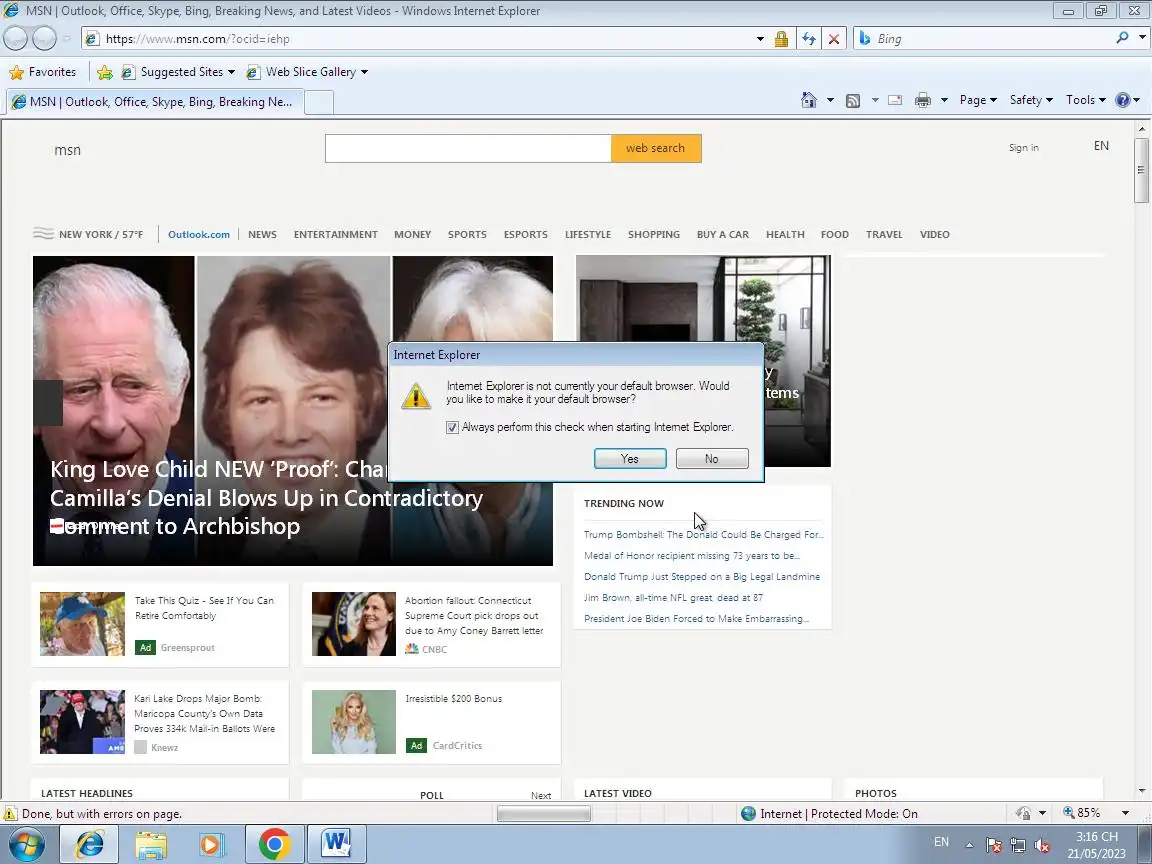Click the network tray icon

tap(1018, 845)
